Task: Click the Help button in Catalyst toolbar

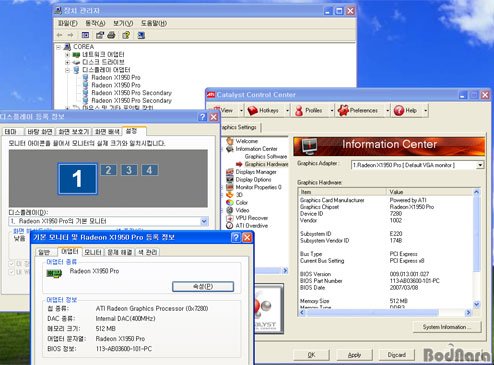Action: pyautogui.click(x=406, y=110)
